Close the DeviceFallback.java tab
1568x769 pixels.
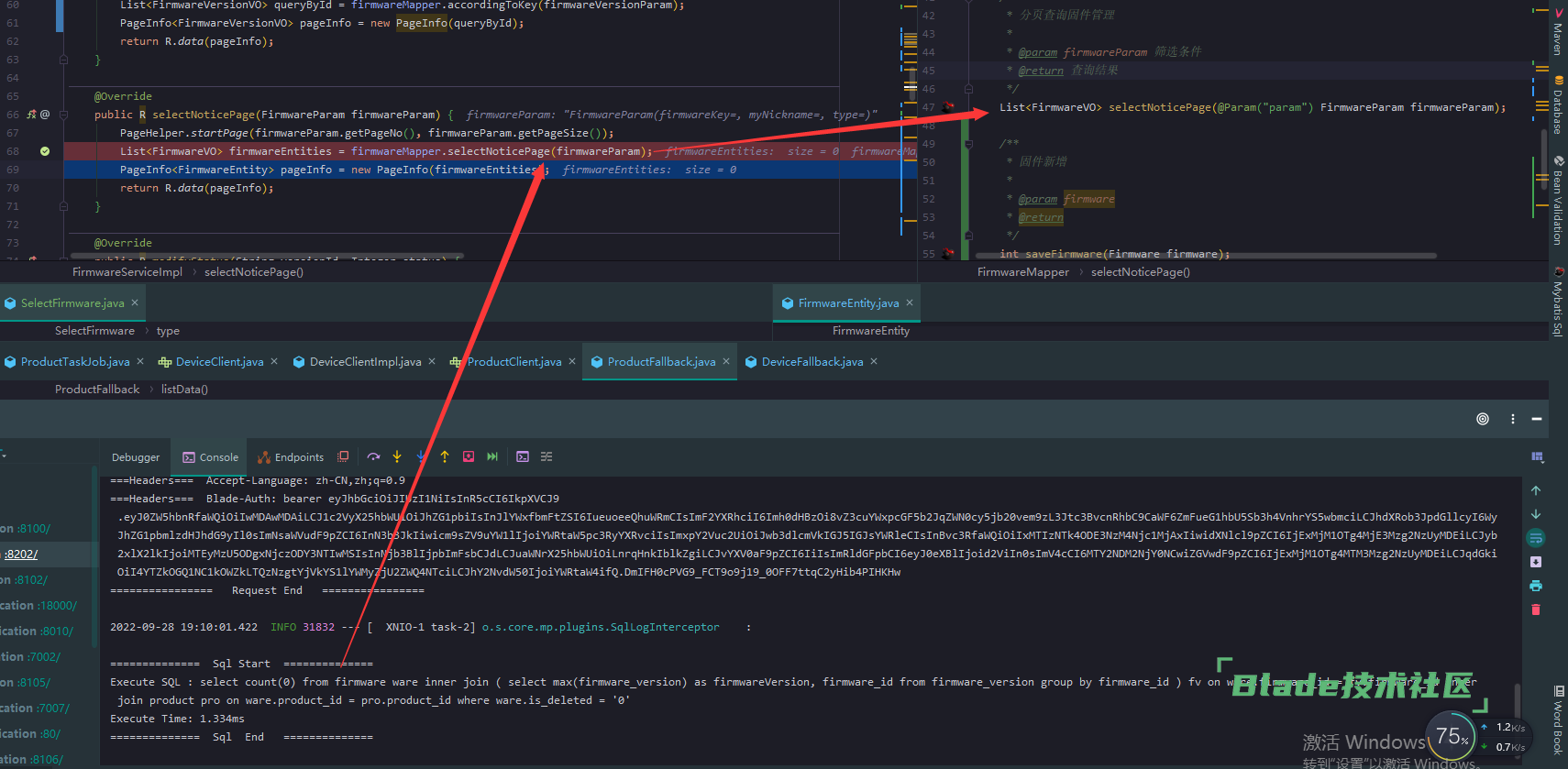874,362
